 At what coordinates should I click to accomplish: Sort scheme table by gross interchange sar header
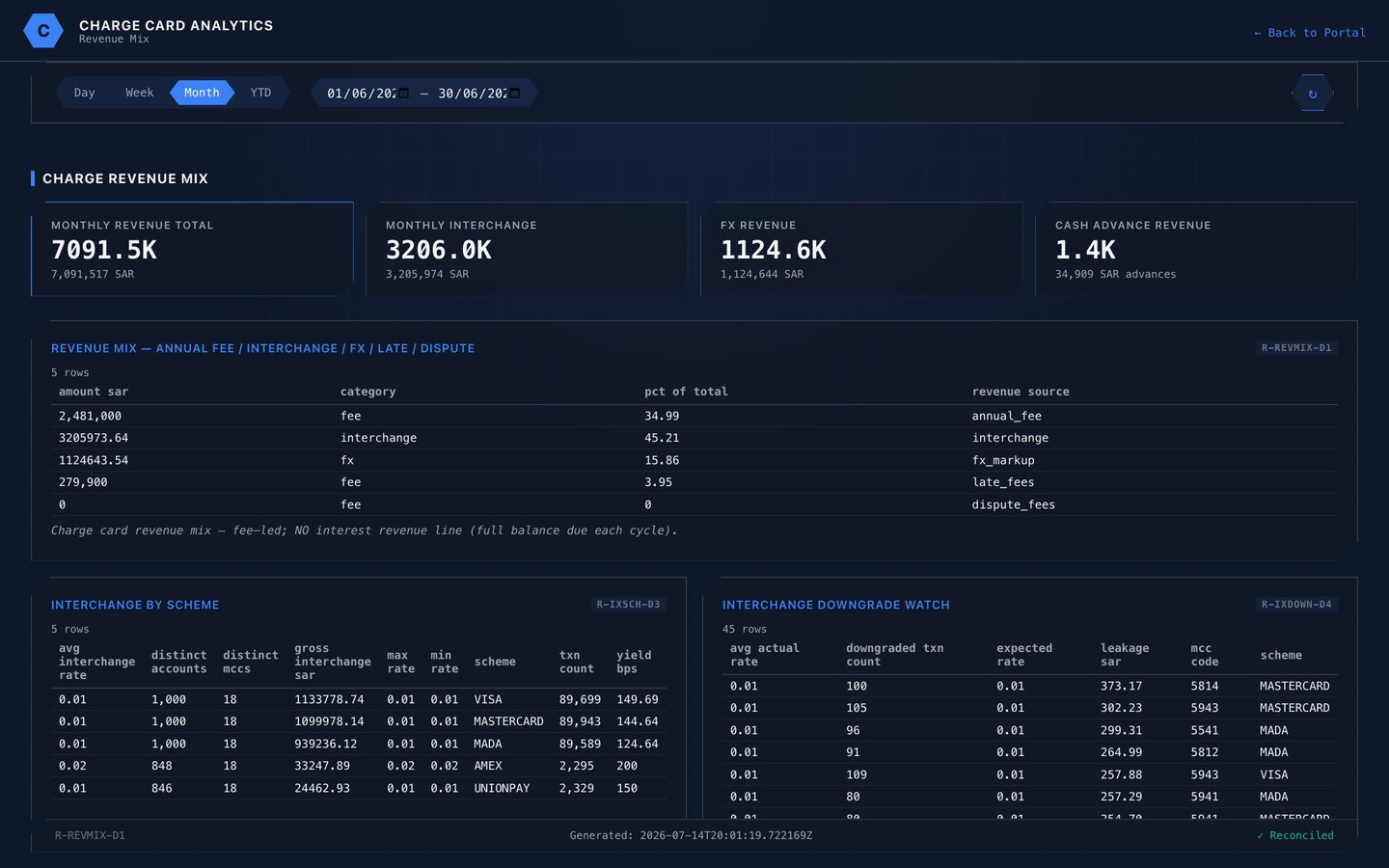tap(333, 662)
